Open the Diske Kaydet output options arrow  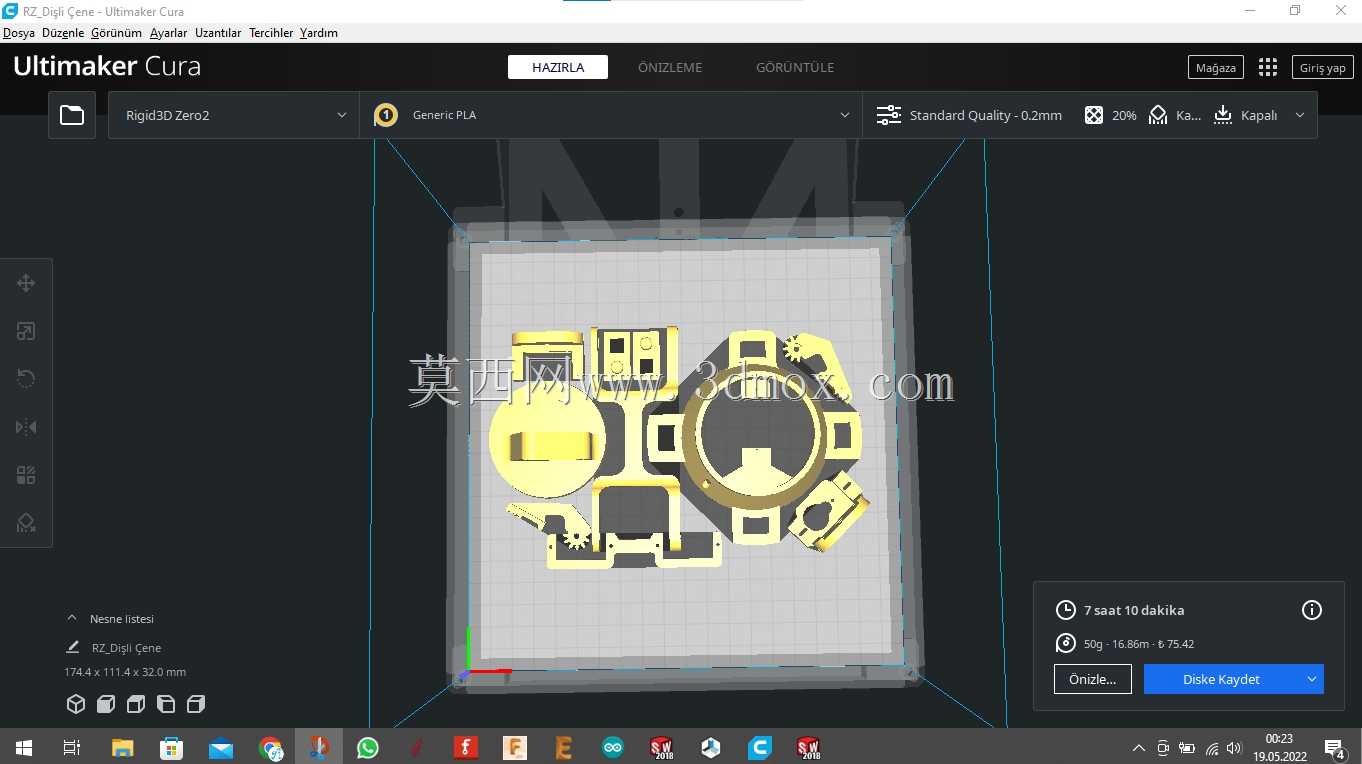pos(1311,679)
